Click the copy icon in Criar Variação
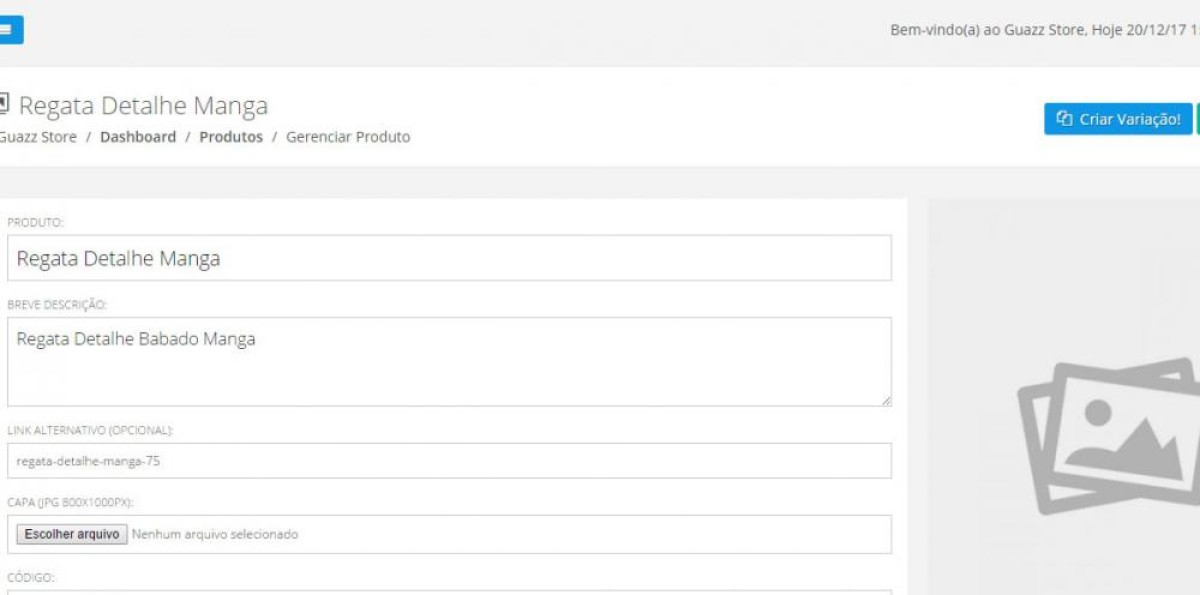Viewport: 1200px width, 595px height. click(1064, 119)
